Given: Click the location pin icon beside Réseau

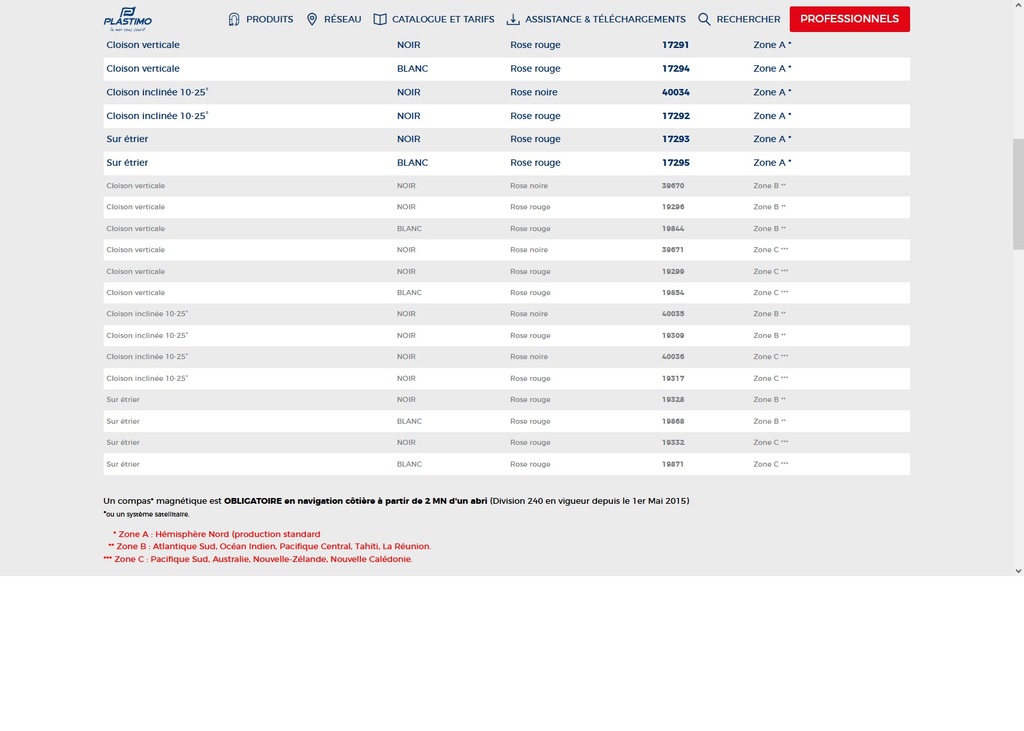Looking at the screenshot, I should [312, 20].
